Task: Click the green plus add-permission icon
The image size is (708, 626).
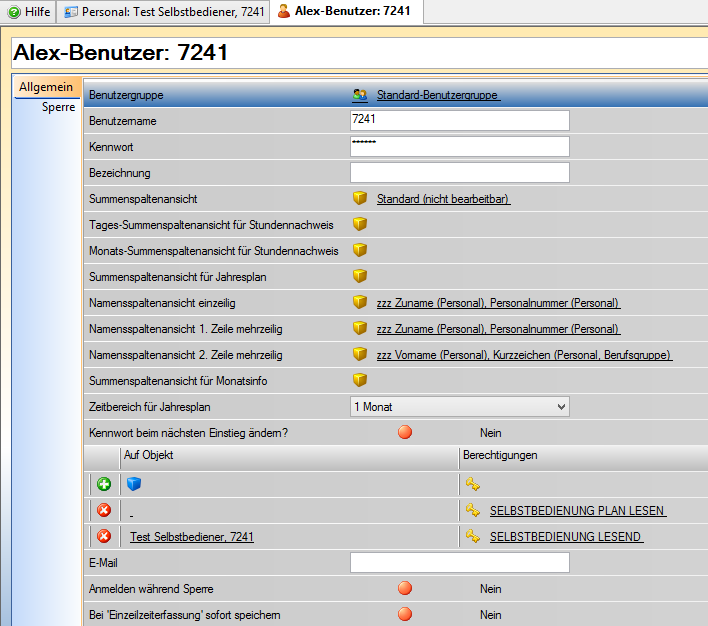Action: [x=104, y=484]
